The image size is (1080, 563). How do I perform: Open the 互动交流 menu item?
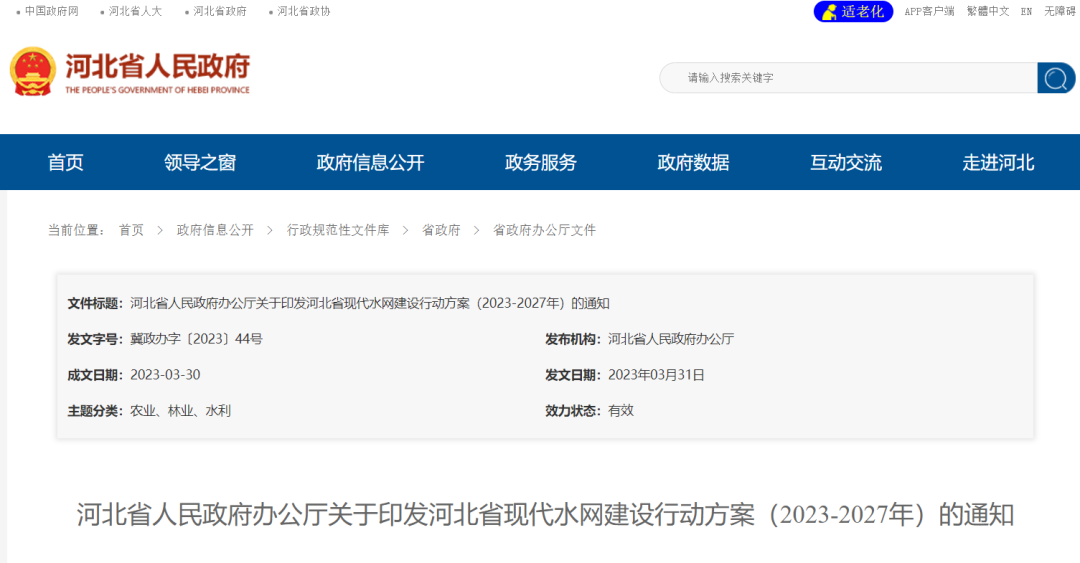(x=846, y=163)
